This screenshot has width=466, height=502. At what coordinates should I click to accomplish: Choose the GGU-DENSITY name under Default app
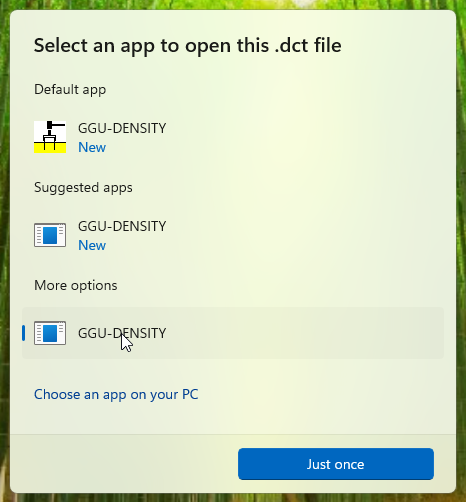coord(122,128)
